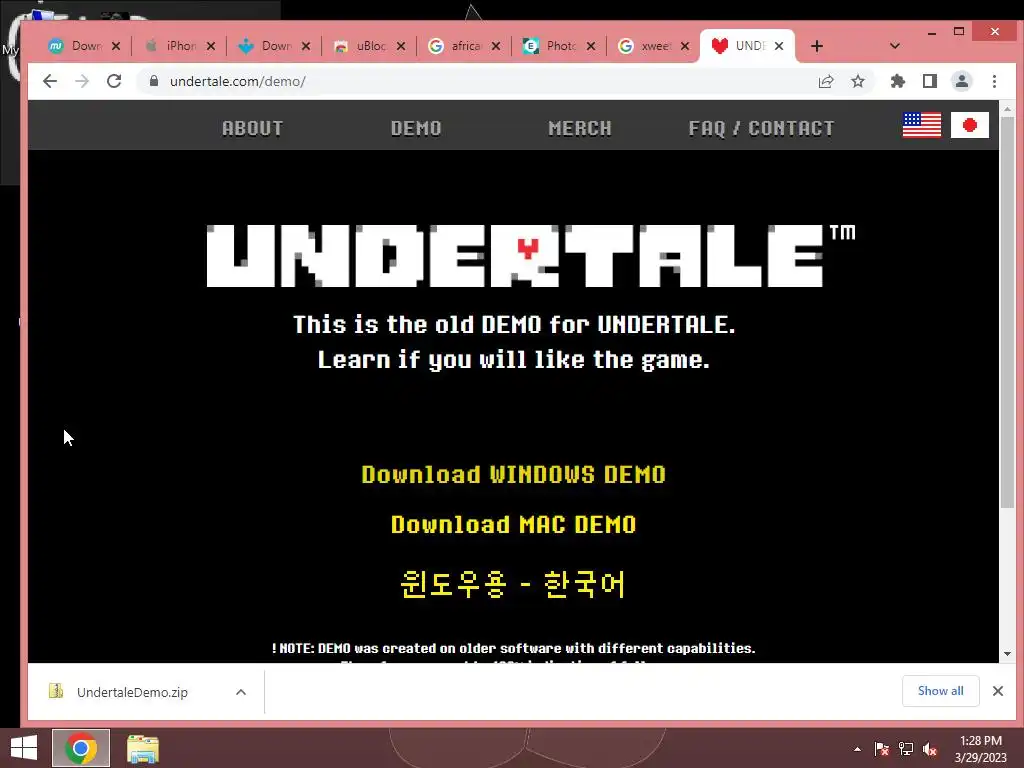Image resolution: width=1024 pixels, height=768 pixels.
Task: Reload the current page
Action: [x=114, y=81]
